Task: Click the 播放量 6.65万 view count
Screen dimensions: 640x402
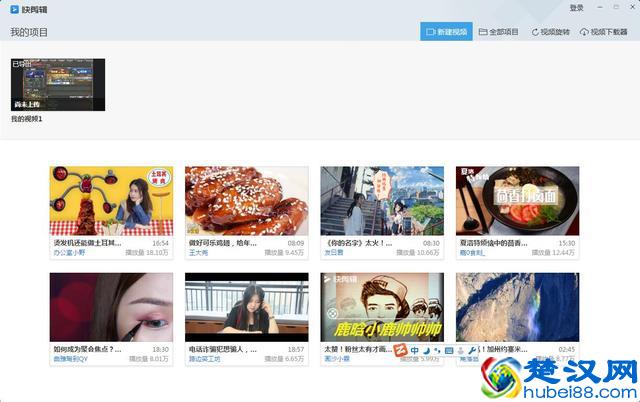Action: point(284,359)
